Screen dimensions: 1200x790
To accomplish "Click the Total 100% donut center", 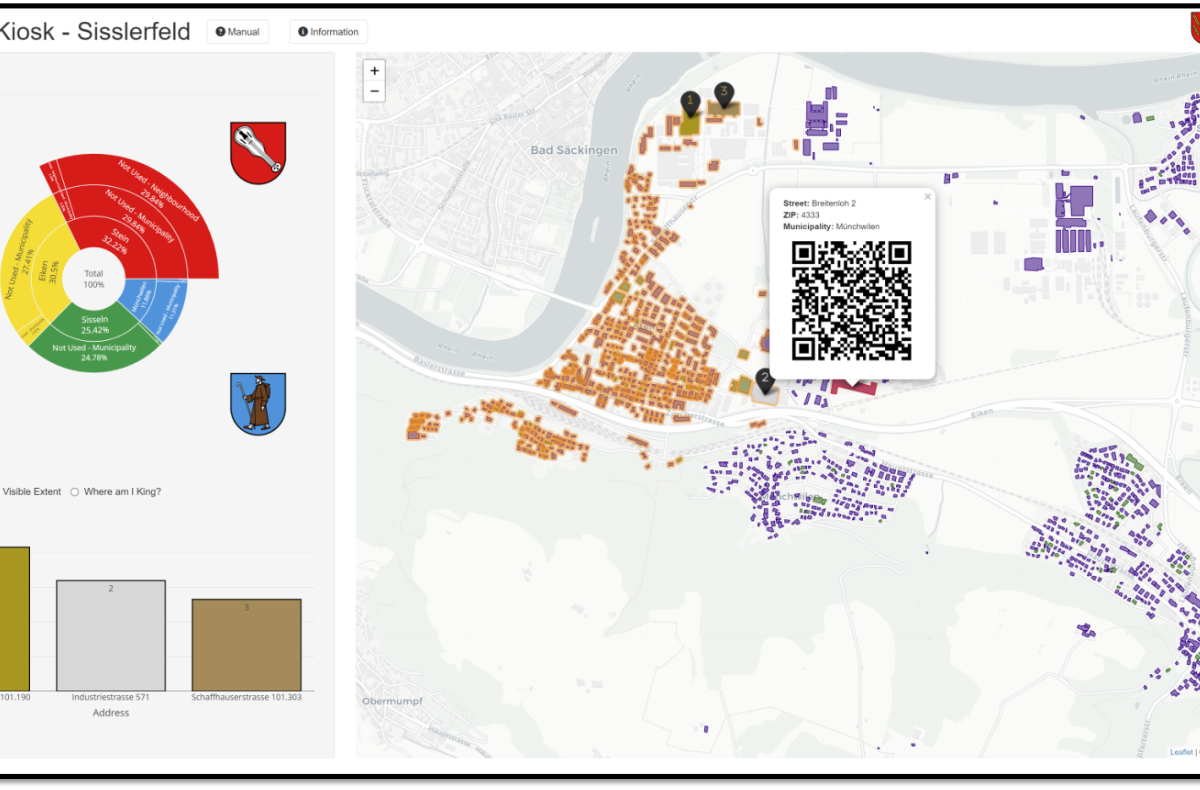I will 93,277.
